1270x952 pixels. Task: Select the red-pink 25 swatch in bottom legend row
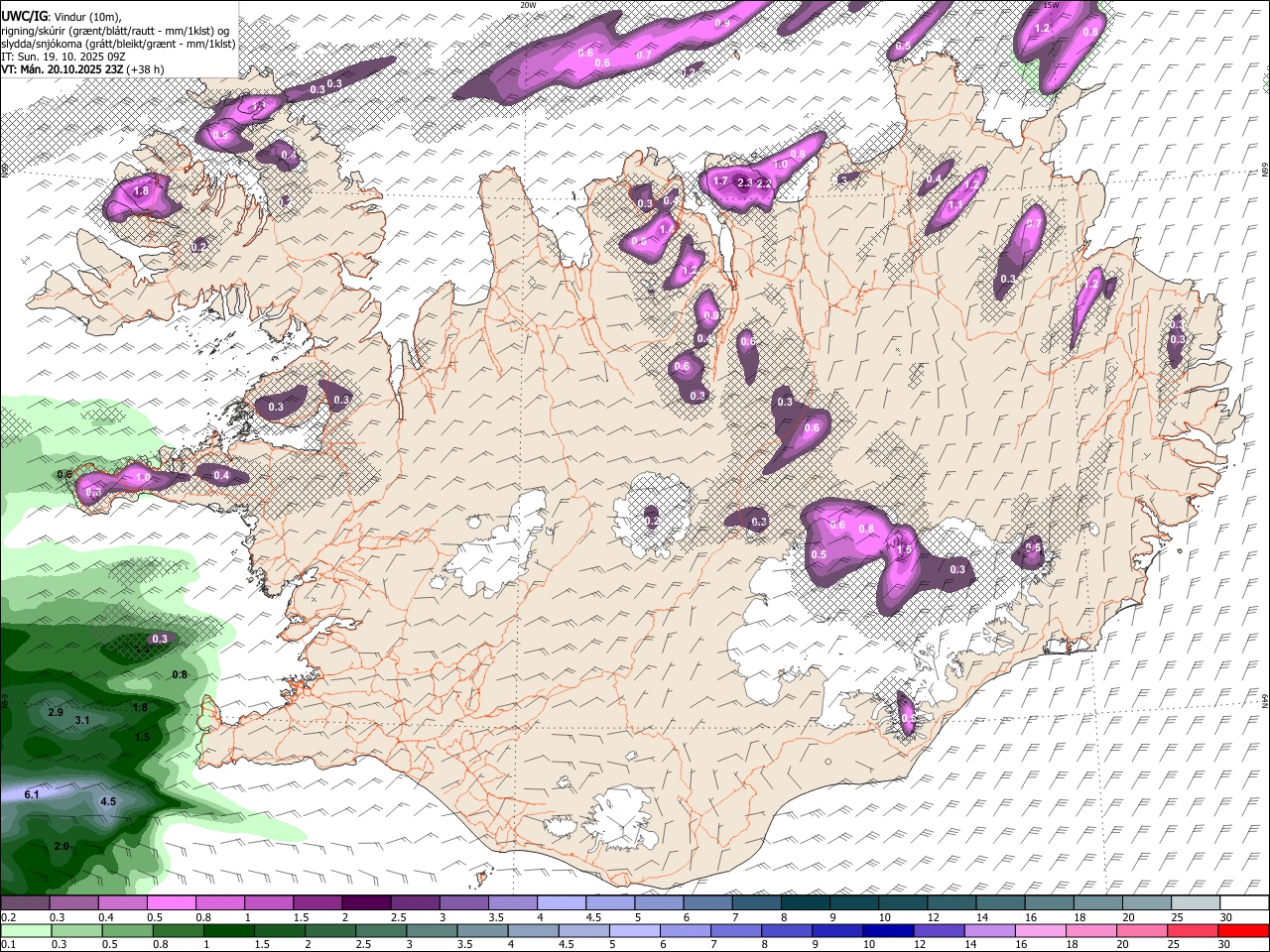click(1193, 931)
